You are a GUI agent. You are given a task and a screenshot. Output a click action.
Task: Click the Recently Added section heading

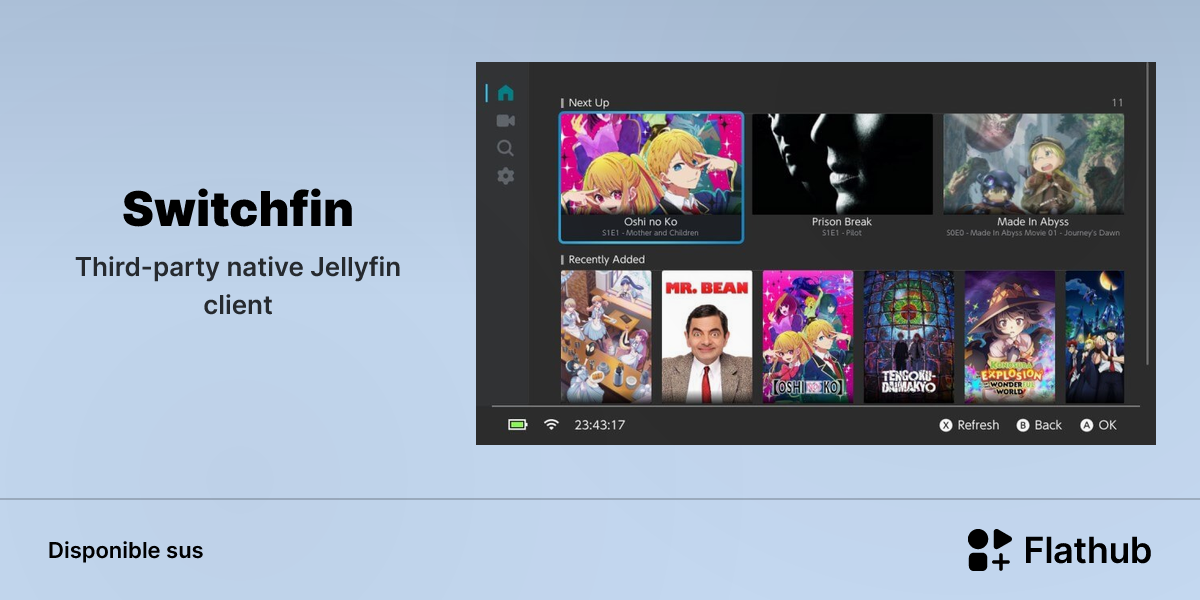pos(607,260)
